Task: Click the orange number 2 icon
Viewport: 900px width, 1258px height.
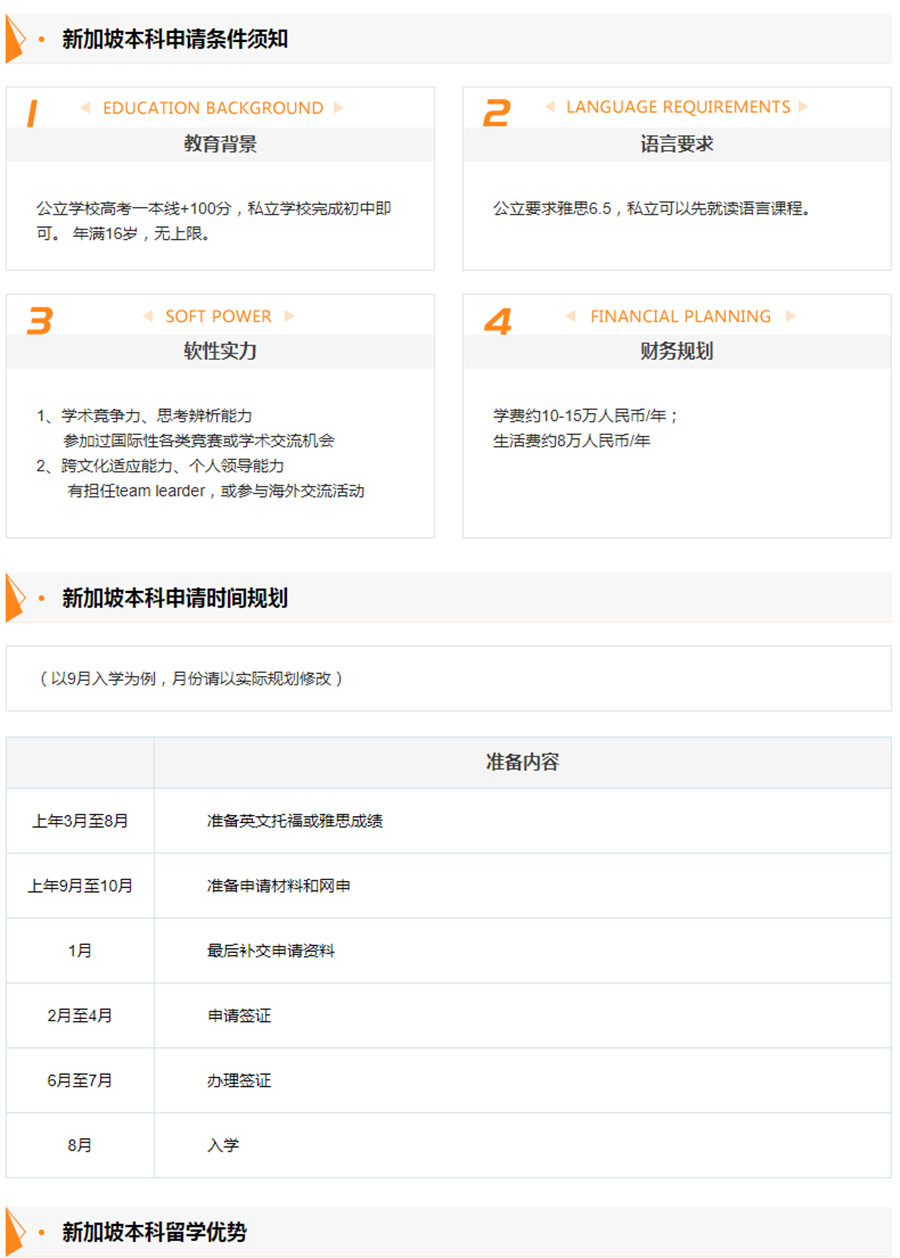Action: tap(496, 114)
